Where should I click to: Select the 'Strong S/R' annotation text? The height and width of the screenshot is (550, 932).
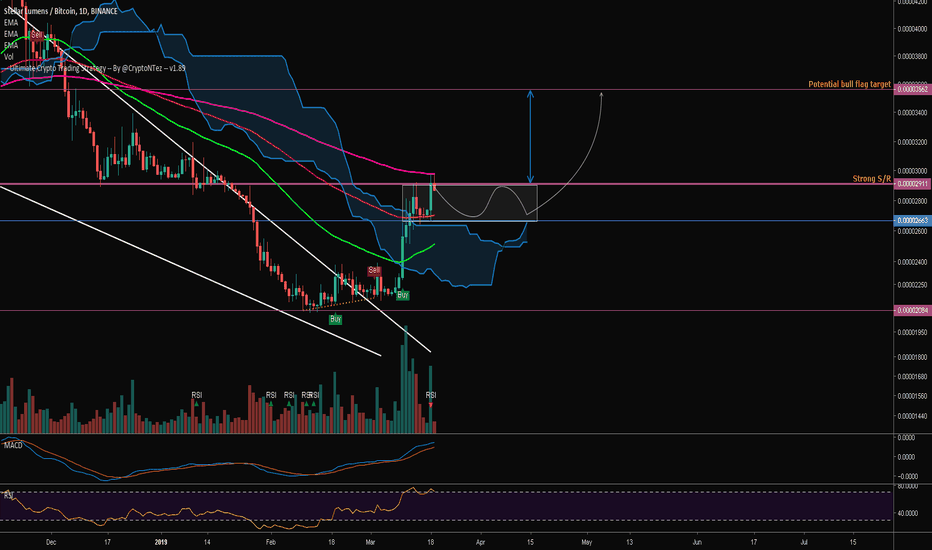pyautogui.click(x=871, y=178)
